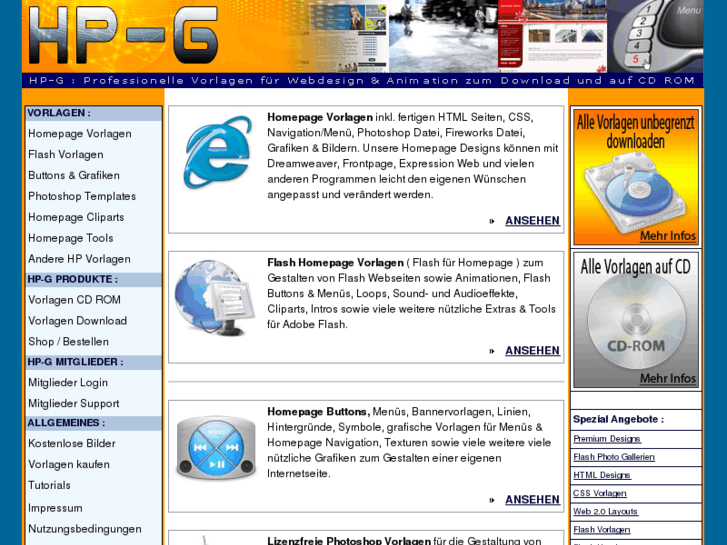Viewport: 727px width, 545px height.
Task: Go to Vorlagen Download
Action: (77, 321)
